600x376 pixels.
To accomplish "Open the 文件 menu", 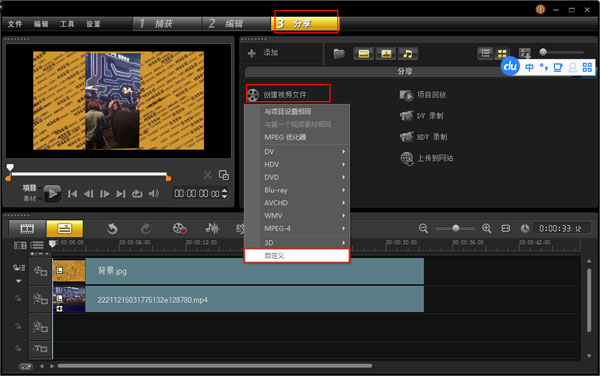I will [15, 24].
